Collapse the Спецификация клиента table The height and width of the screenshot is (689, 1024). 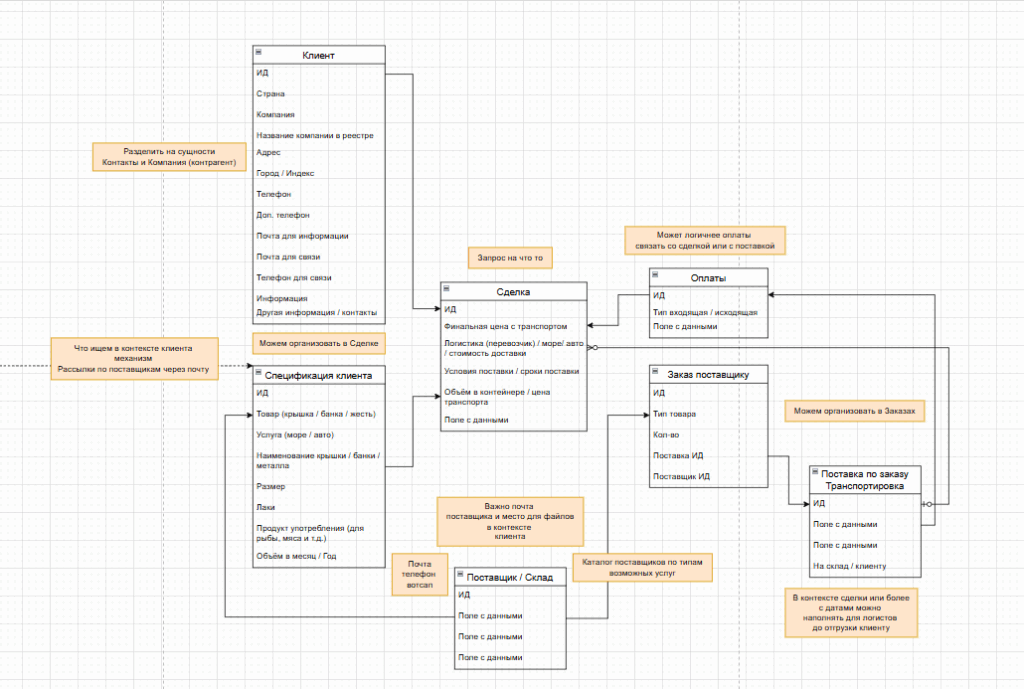pyautogui.click(x=258, y=373)
